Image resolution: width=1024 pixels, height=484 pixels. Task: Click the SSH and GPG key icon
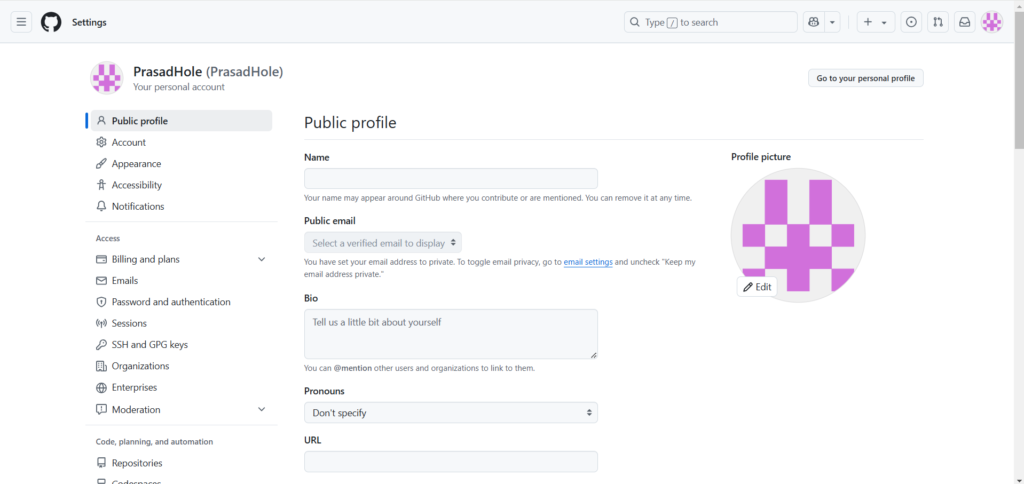[x=101, y=345]
